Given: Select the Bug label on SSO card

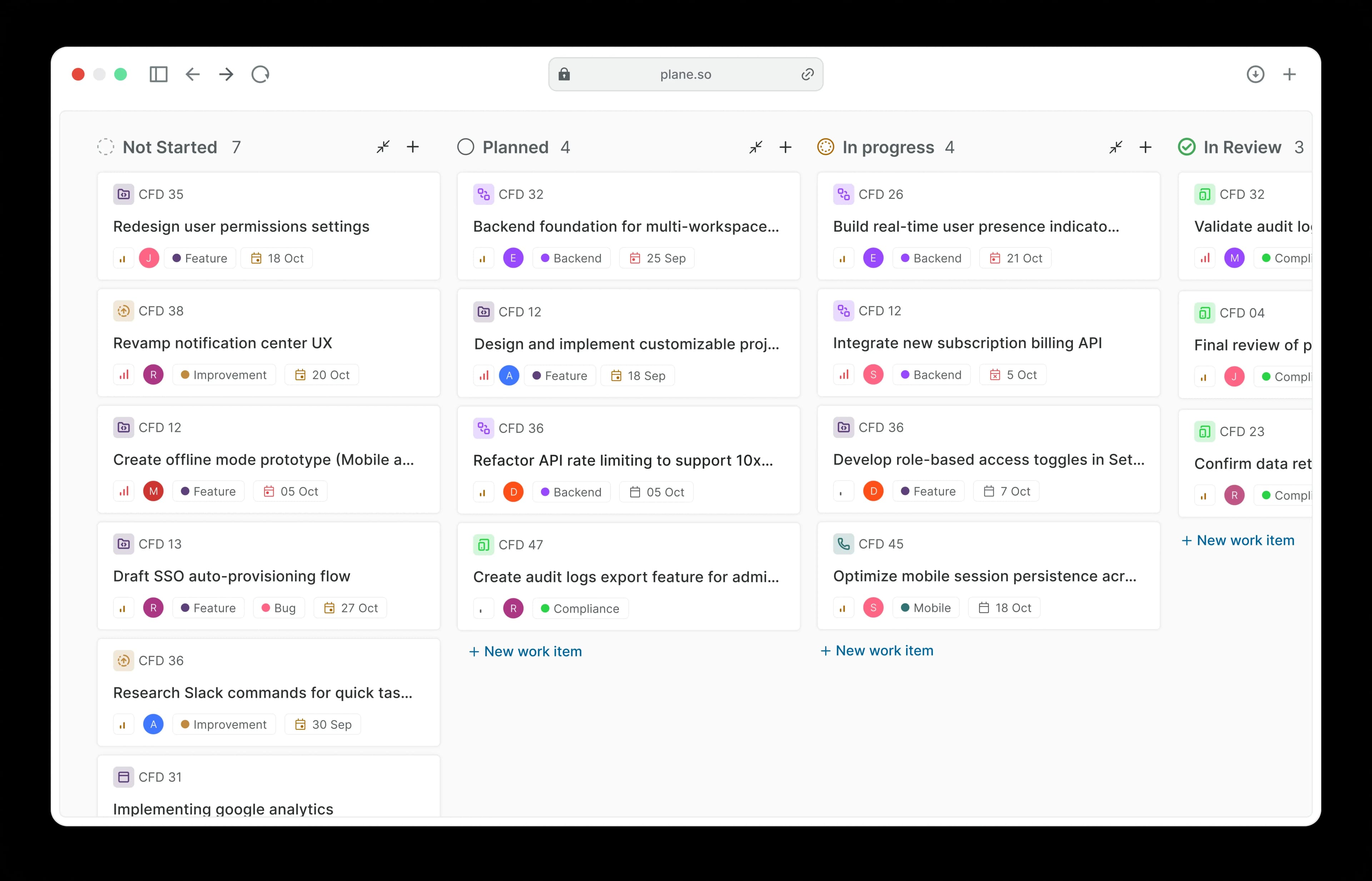Looking at the screenshot, I should click(x=278, y=608).
